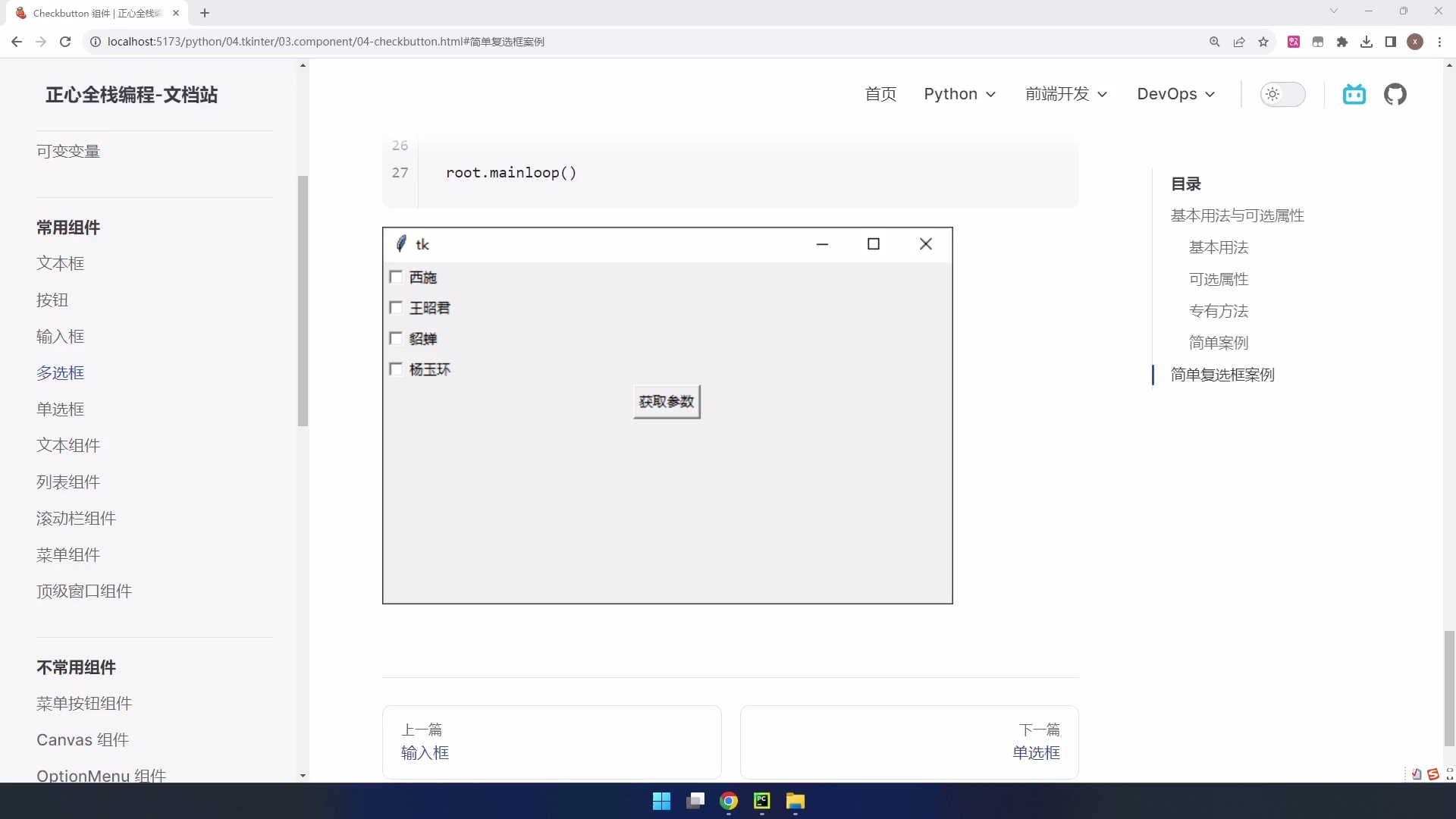The image size is (1456, 819).
Task: Open PyCharm from the taskbar
Action: coord(762,801)
